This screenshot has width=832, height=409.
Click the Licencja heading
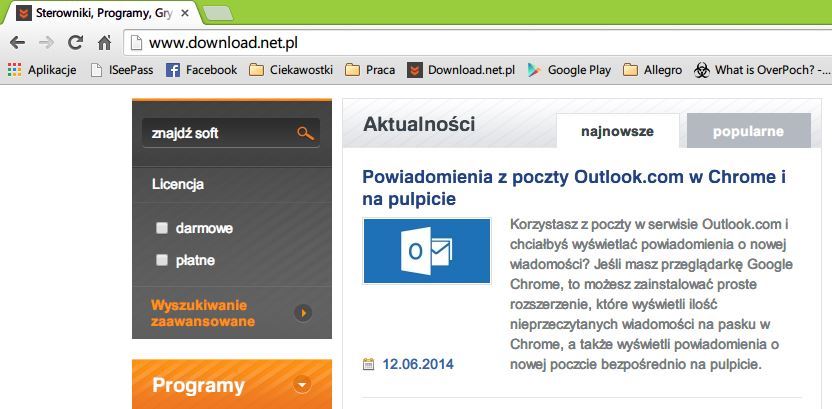[178, 185]
